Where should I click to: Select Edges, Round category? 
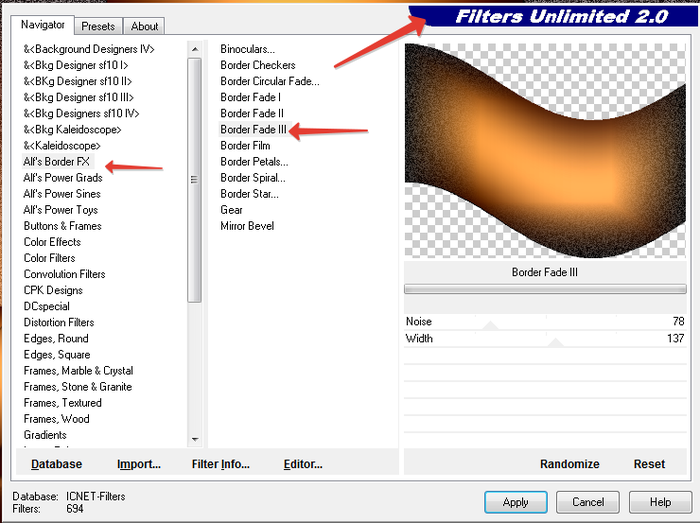56,338
